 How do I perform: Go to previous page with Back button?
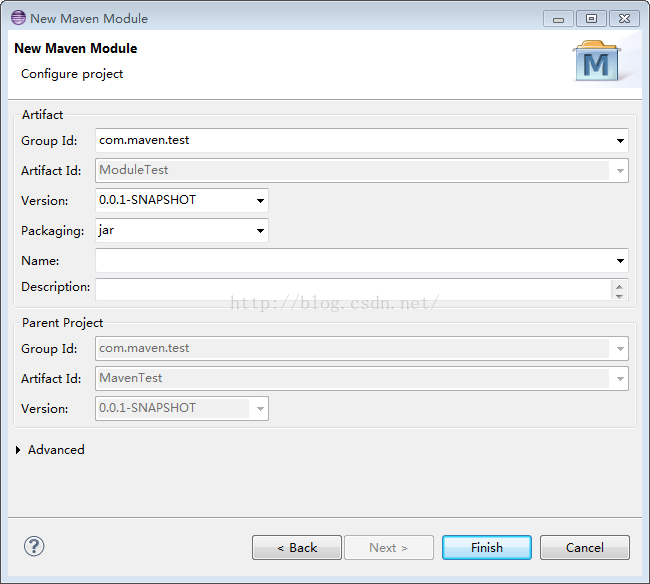tap(297, 548)
